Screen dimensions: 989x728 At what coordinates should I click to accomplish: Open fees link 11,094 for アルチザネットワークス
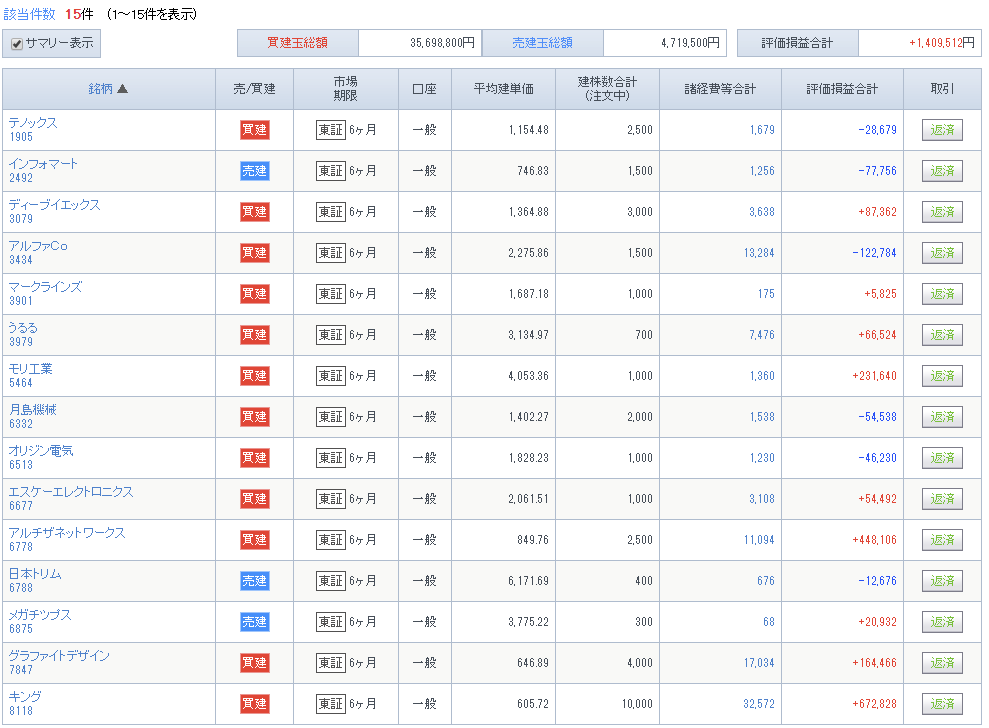pyautogui.click(x=759, y=540)
